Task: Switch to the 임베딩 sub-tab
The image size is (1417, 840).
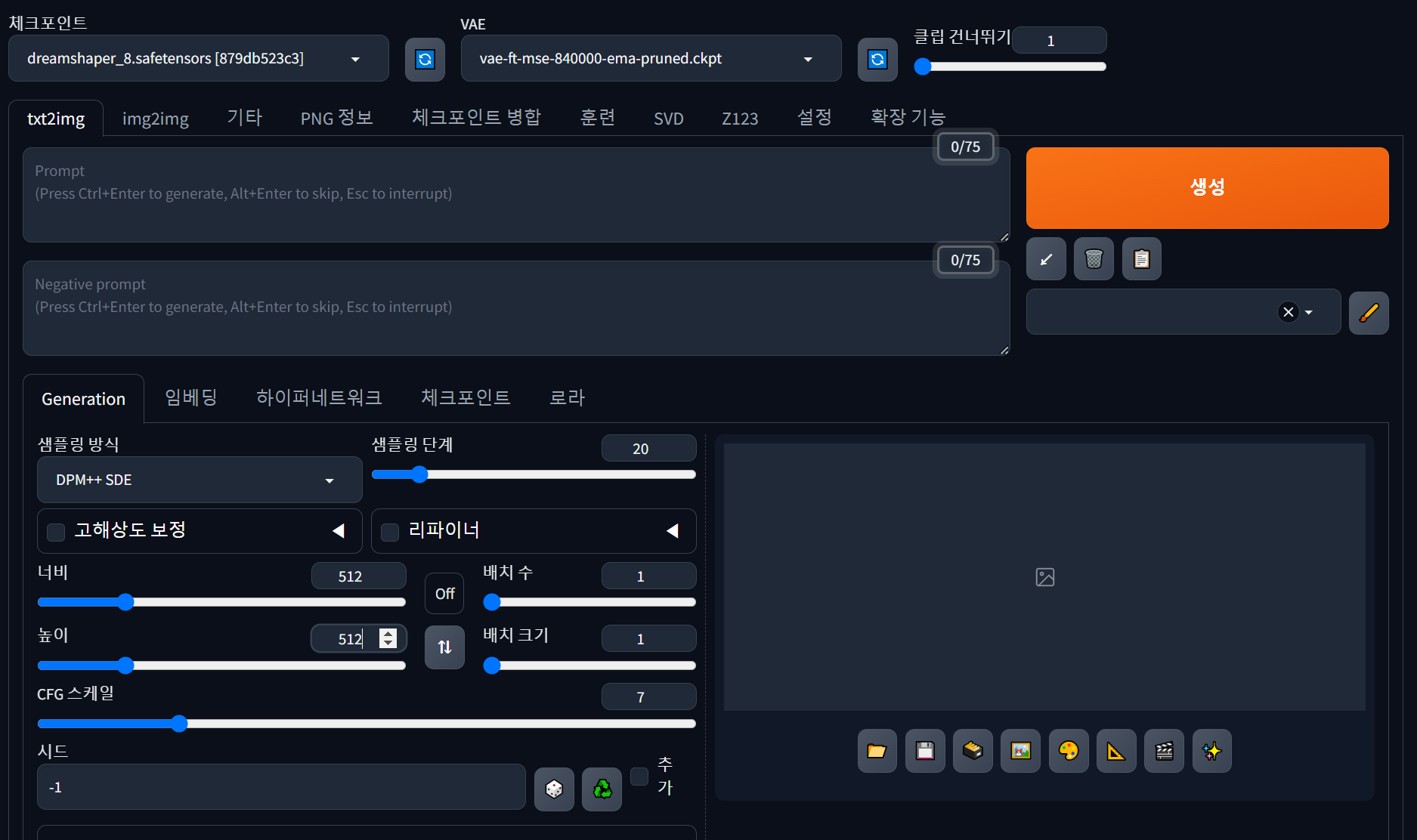Action: [x=191, y=397]
